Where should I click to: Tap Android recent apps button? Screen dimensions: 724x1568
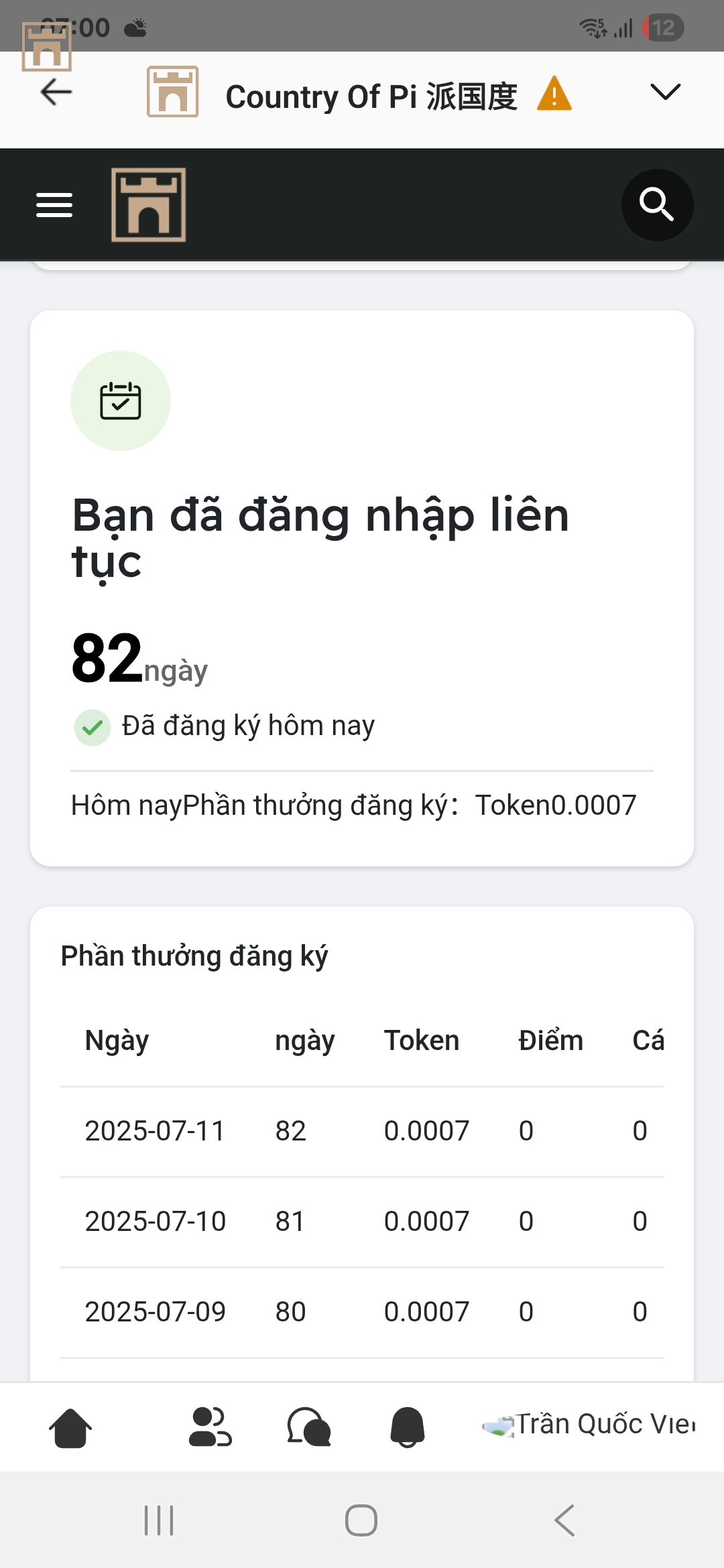[x=159, y=1520]
